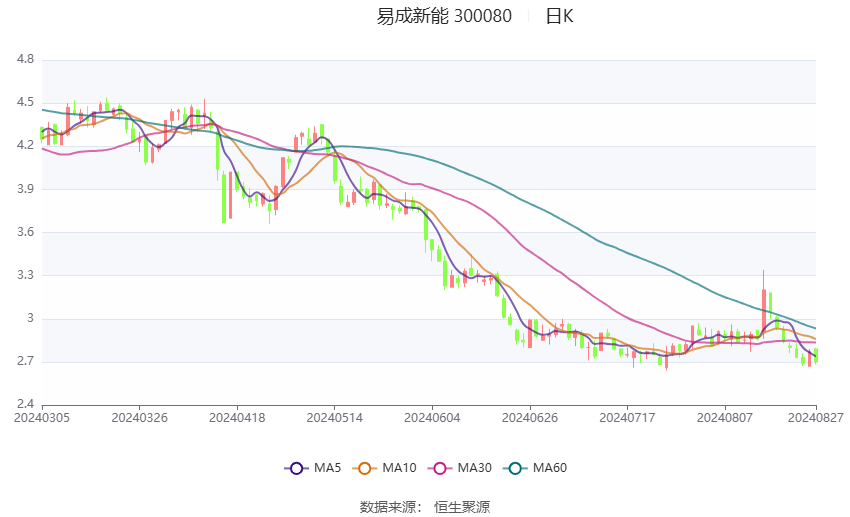This screenshot has width=850, height=517.
Task: Click the chart title 易成新能 300080
Action: (444, 16)
